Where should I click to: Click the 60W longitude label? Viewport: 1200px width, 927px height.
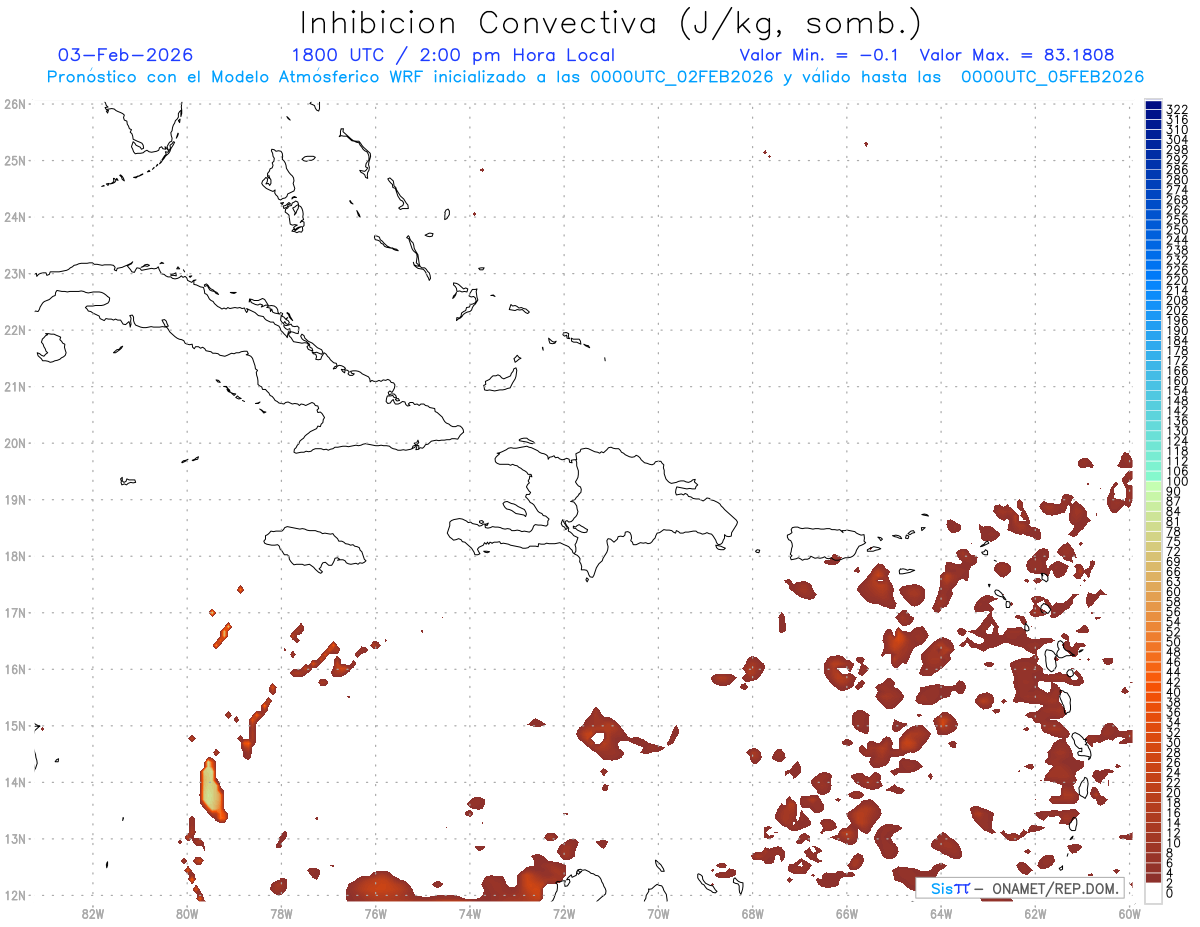[1129, 913]
